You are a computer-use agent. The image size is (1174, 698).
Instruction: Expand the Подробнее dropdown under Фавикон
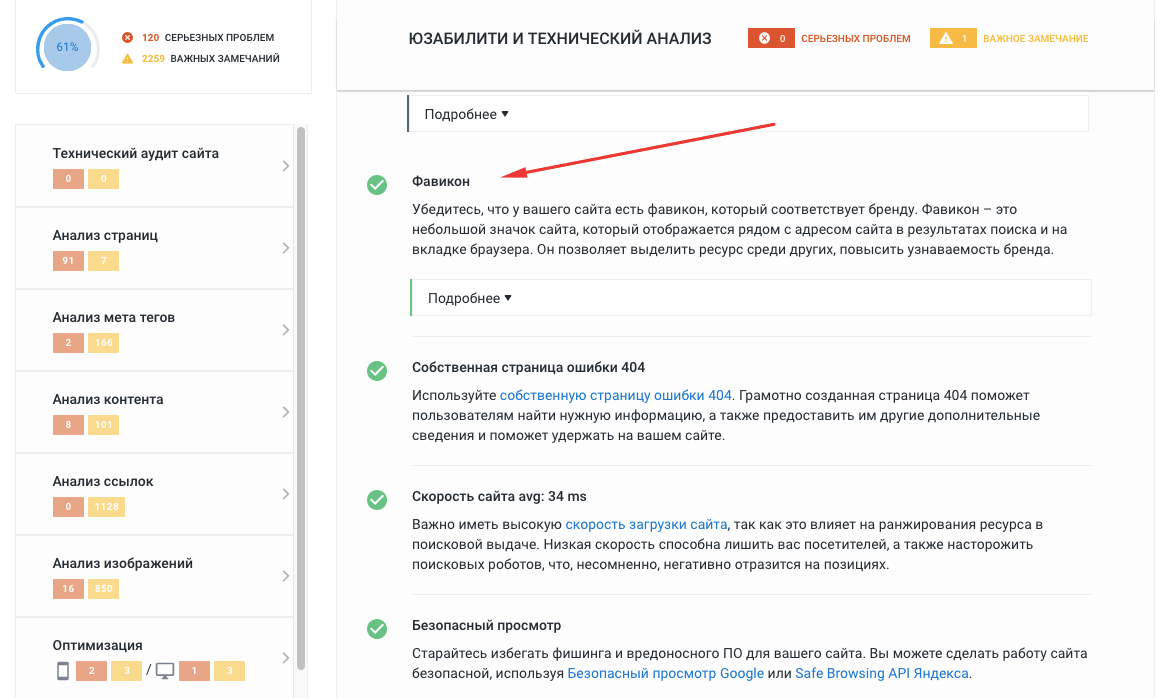coord(469,298)
